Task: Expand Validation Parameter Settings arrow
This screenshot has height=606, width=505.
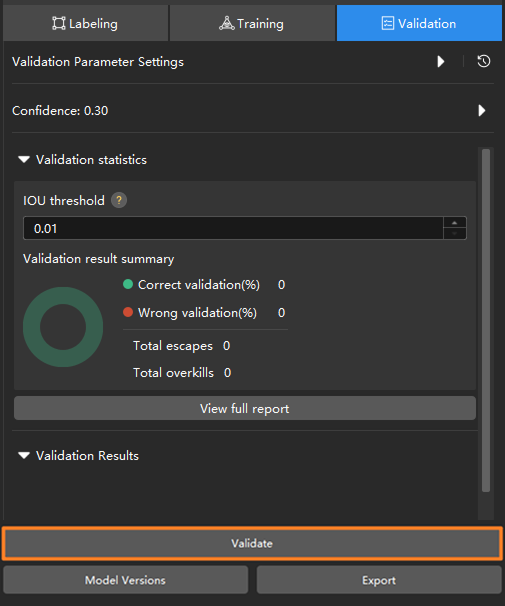Action: [440, 61]
